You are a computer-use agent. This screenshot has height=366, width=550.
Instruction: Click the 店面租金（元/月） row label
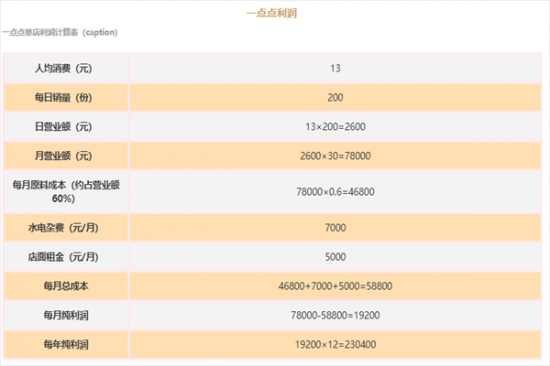pyautogui.click(x=63, y=257)
